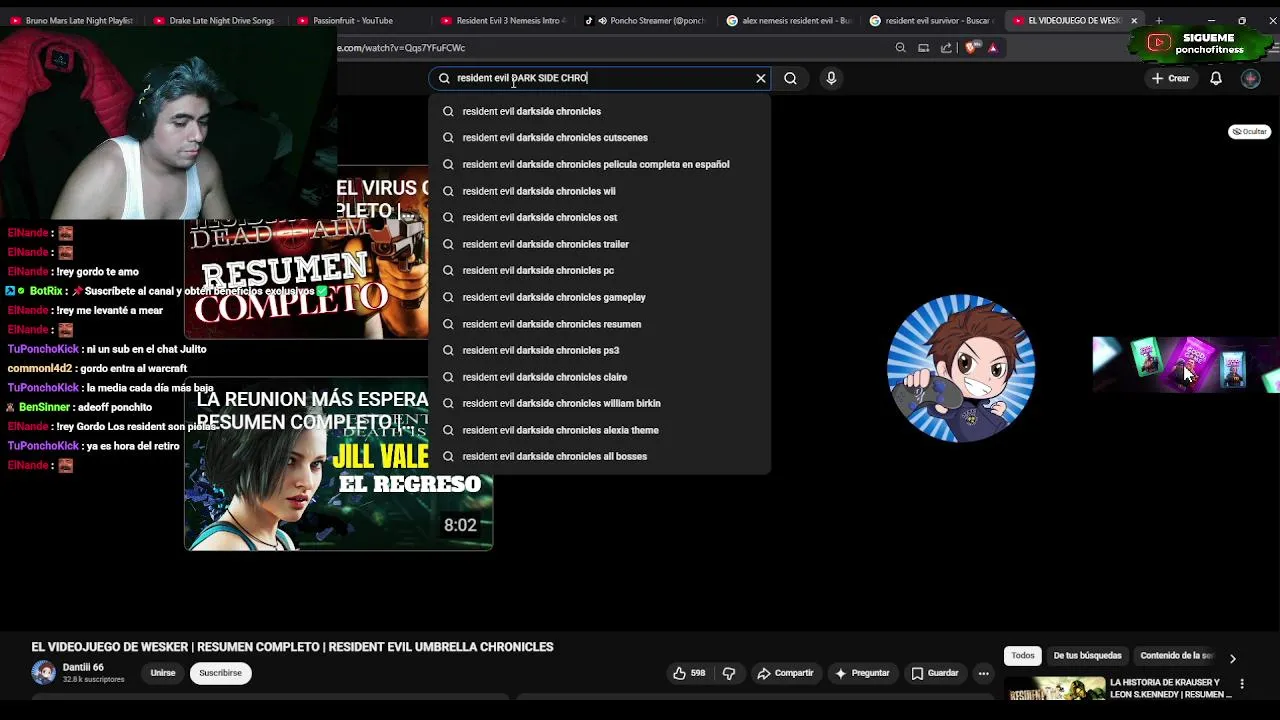Image resolution: width=1280 pixels, height=720 pixels.
Task: Click the video title EL VIDEOJUEGO DE WESKER
Action: pyautogui.click(x=292, y=647)
